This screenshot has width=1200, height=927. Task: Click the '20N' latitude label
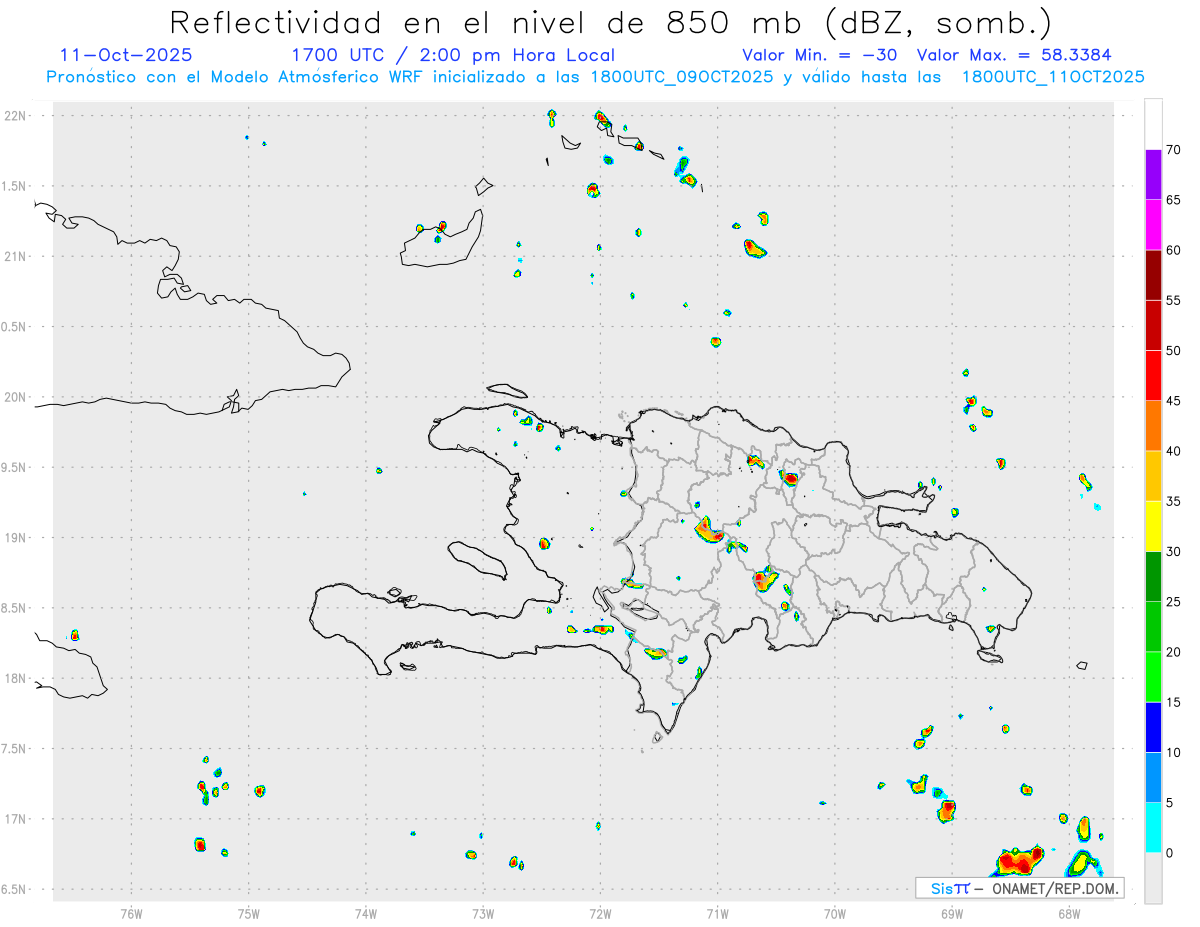coord(16,397)
